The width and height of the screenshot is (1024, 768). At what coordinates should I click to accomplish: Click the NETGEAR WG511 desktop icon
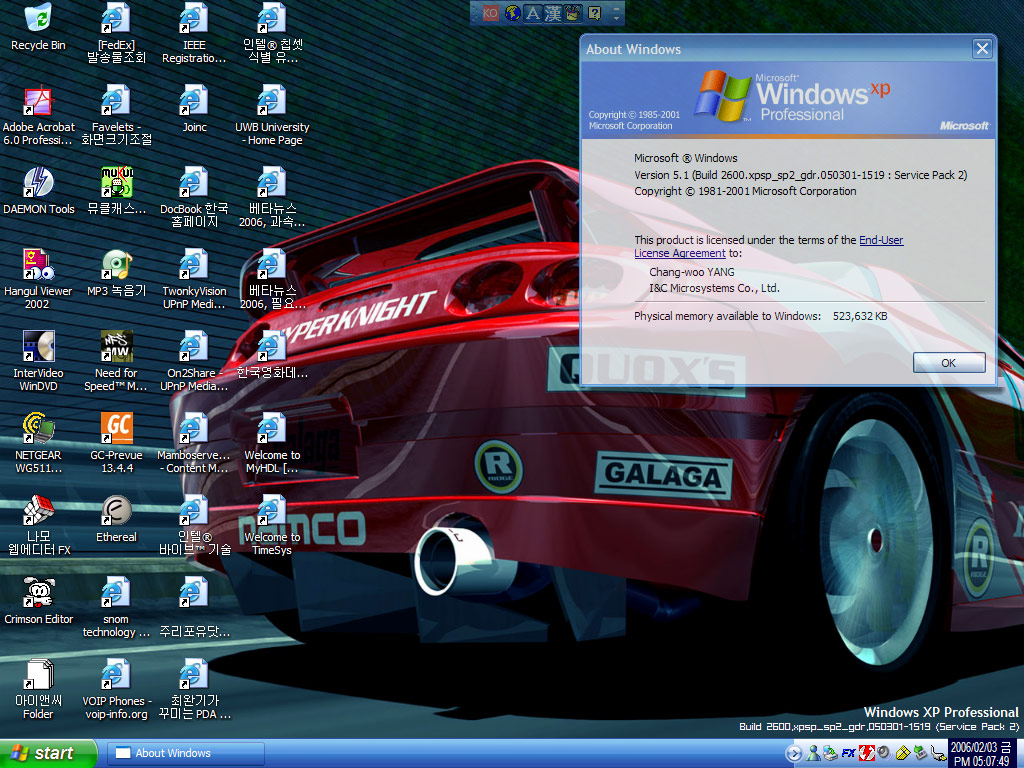pyautogui.click(x=38, y=430)
